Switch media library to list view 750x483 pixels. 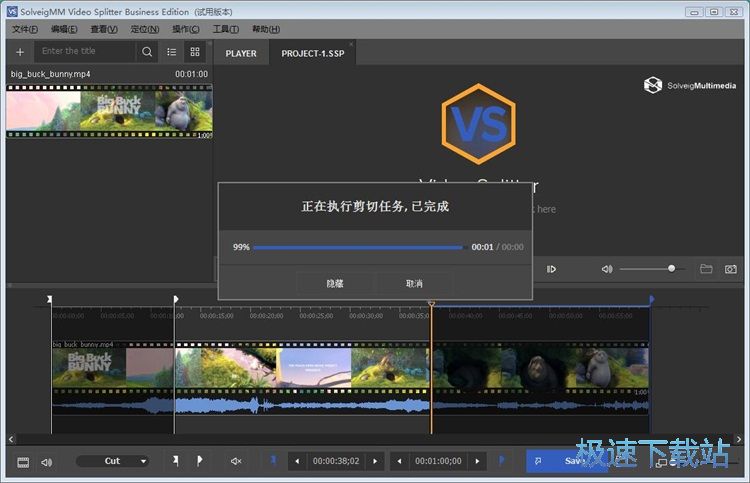point(172,52)
